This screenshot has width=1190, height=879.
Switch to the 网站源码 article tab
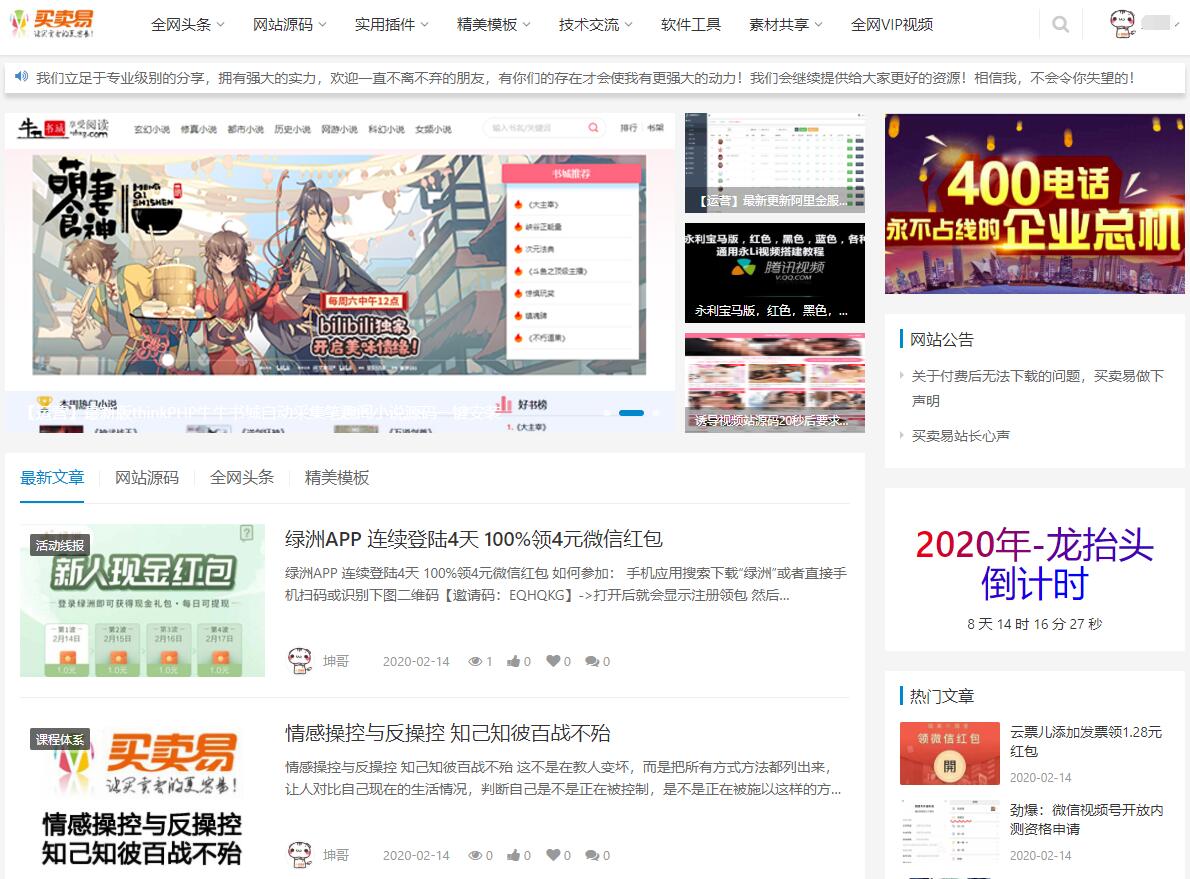click(146, 477)
